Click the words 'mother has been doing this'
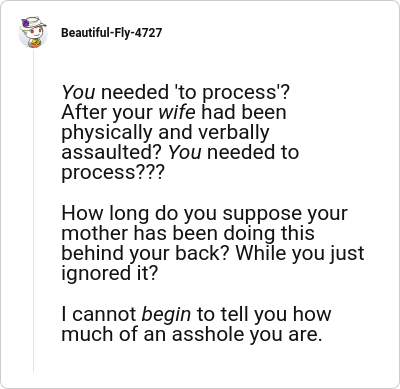400x389 pixels. click(188, 233)
